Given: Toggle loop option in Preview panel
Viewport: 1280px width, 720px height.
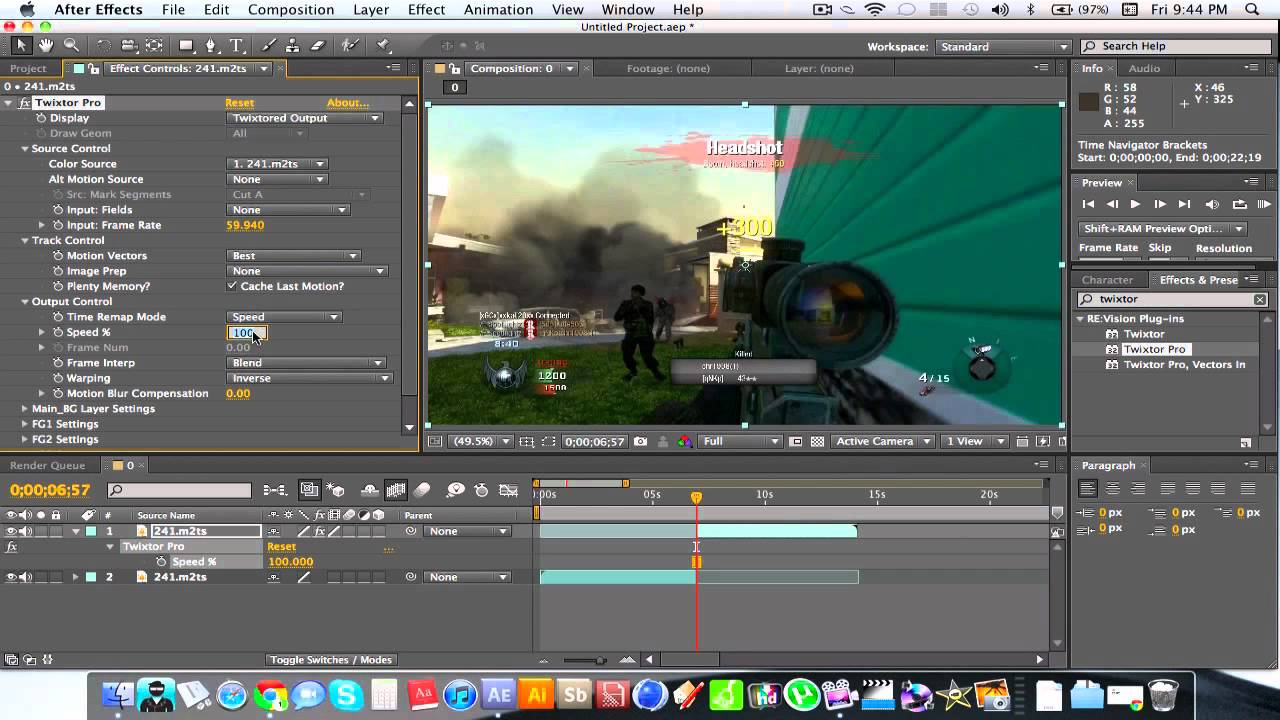Looking at the screenshot, I should pyautogui.click(x=1239, y=204).
